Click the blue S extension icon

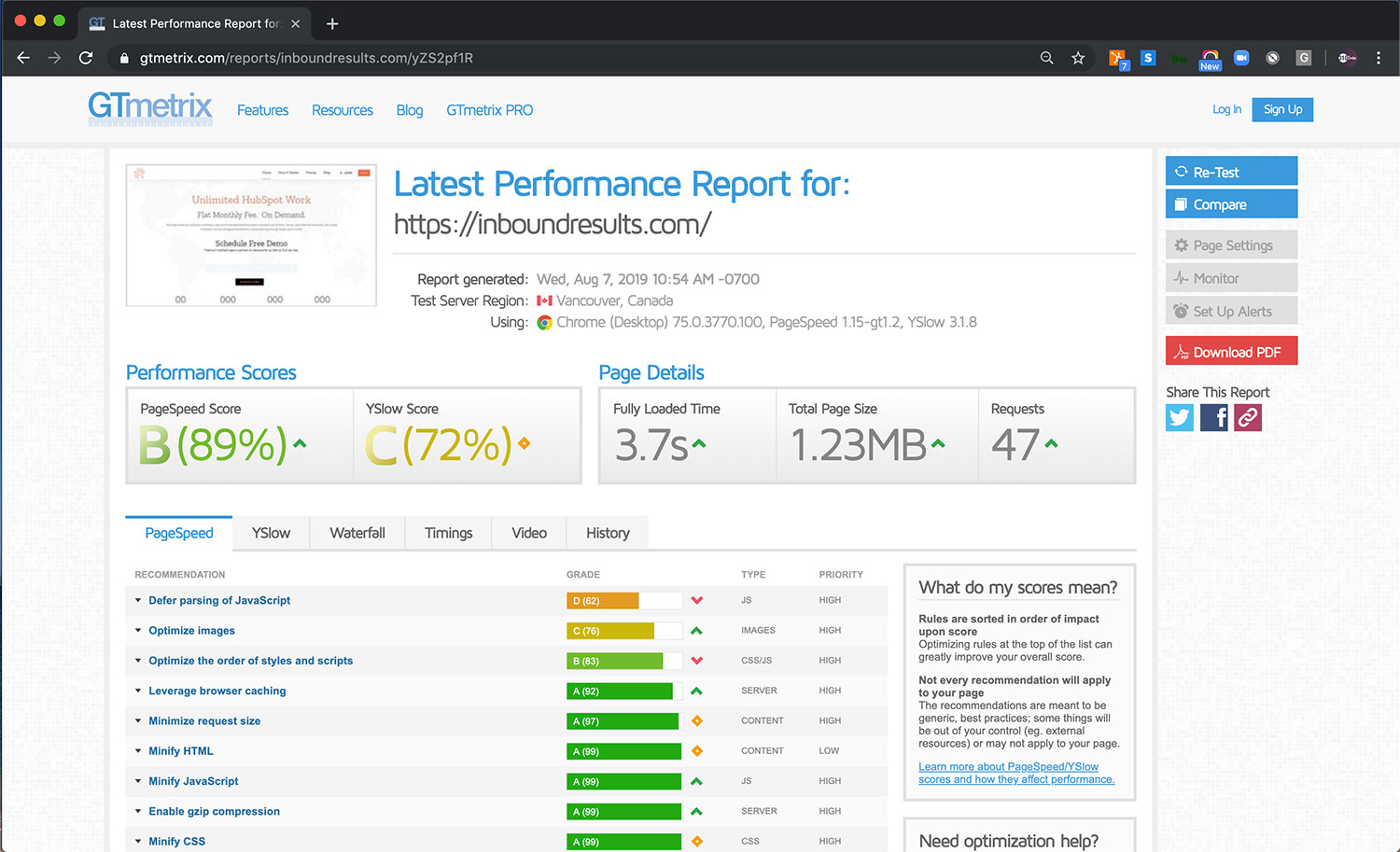1148,58
